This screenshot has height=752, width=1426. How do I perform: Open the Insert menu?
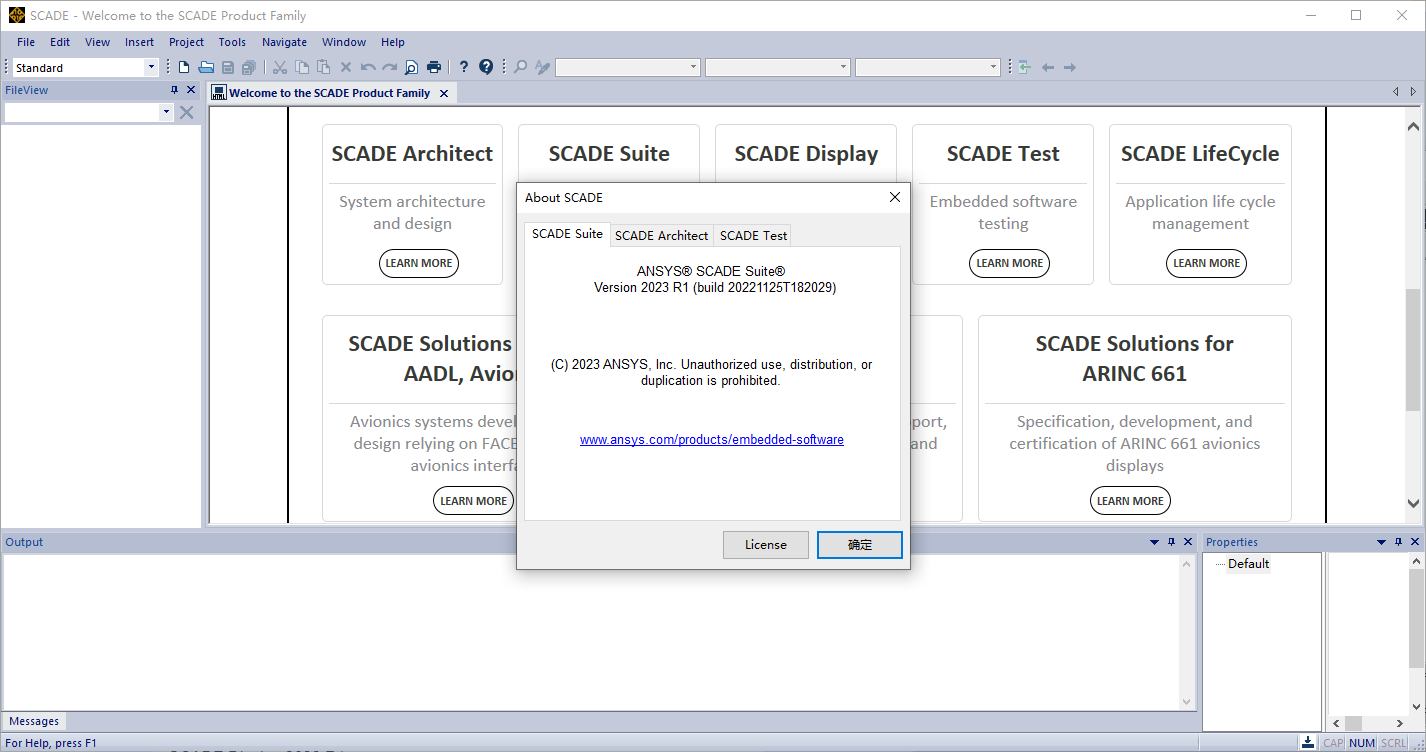click(139, 42)
